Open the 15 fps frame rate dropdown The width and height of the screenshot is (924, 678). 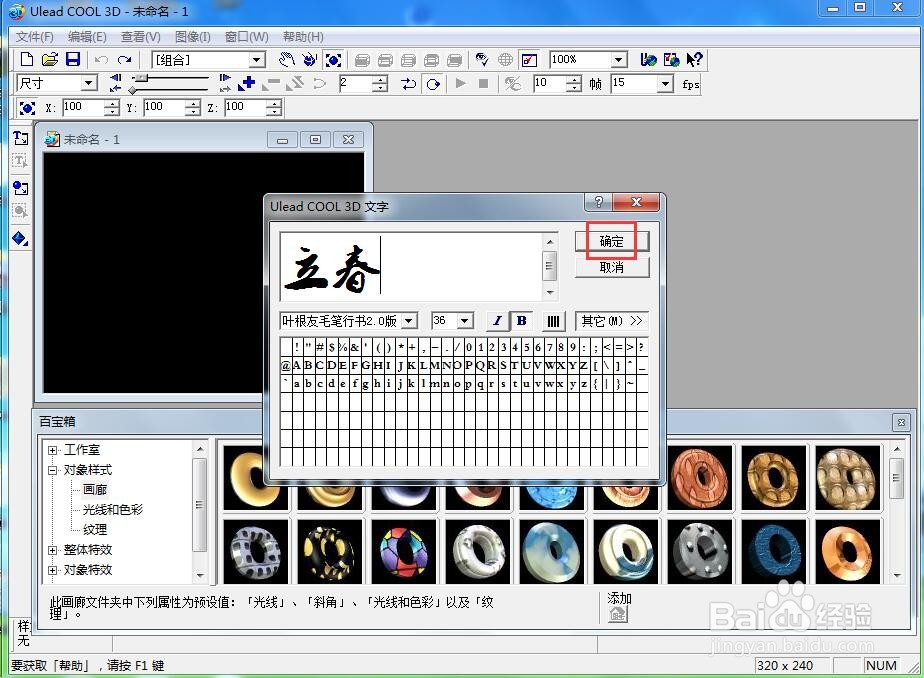pyautogui.click(x=665, y=84)
